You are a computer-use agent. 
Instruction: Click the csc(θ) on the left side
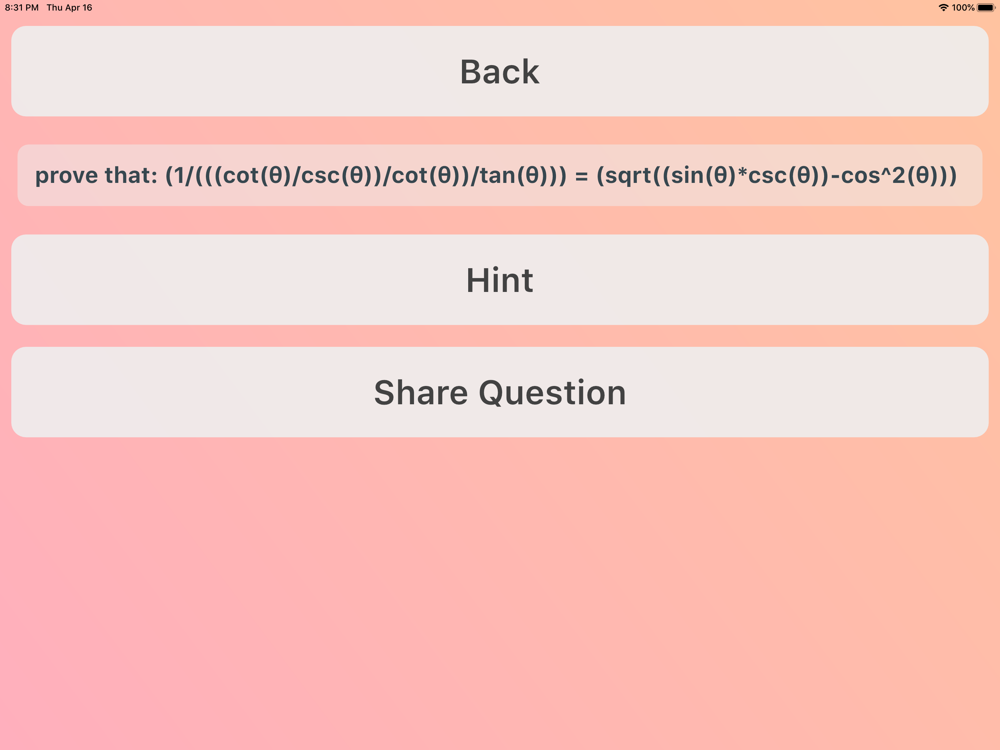[334, 175]
